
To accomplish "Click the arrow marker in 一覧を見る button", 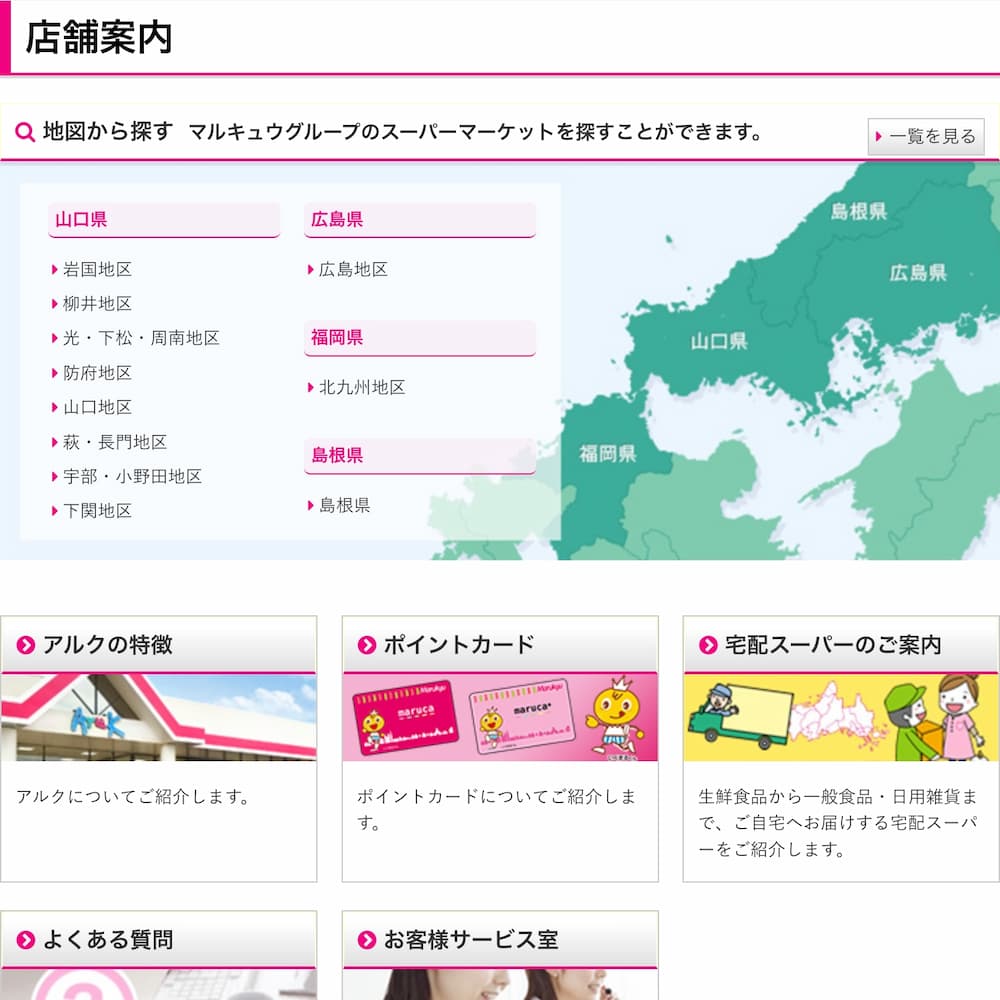I will (x=879, y=136).
